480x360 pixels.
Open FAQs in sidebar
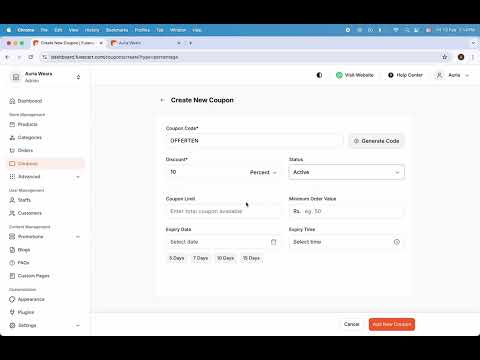tap(19, 263)
